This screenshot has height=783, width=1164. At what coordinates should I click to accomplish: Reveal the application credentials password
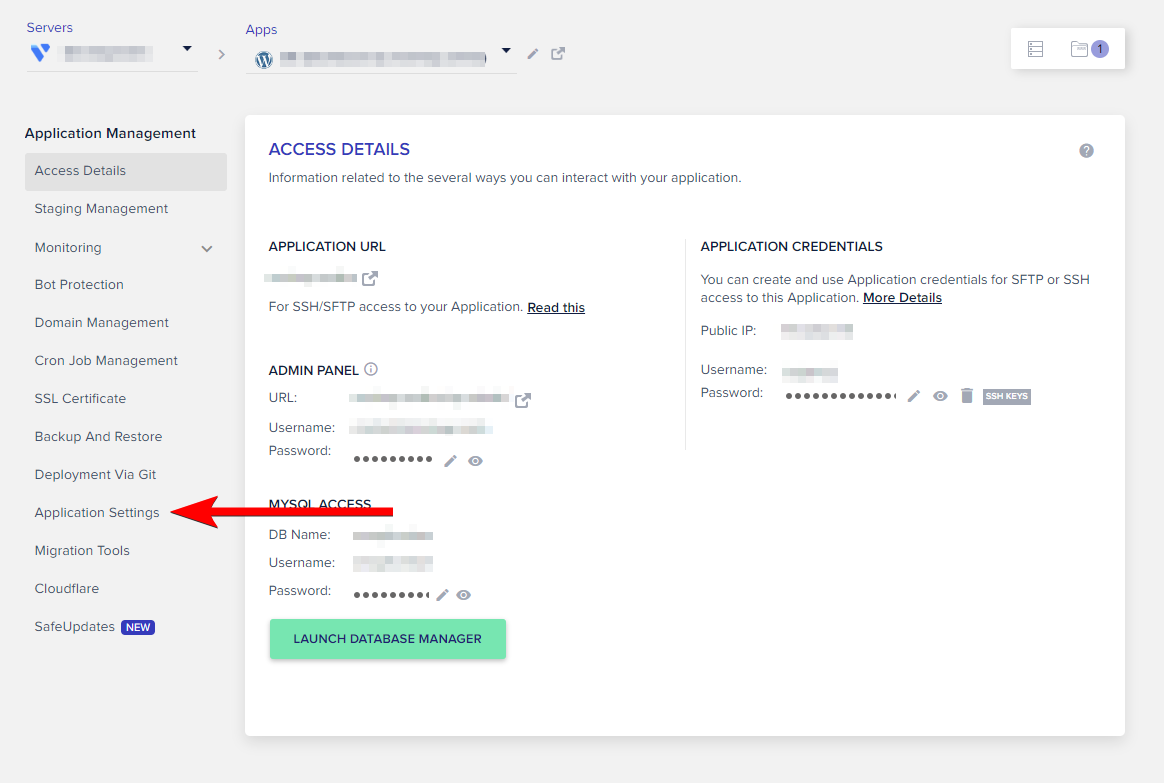(x=939, y=395)
